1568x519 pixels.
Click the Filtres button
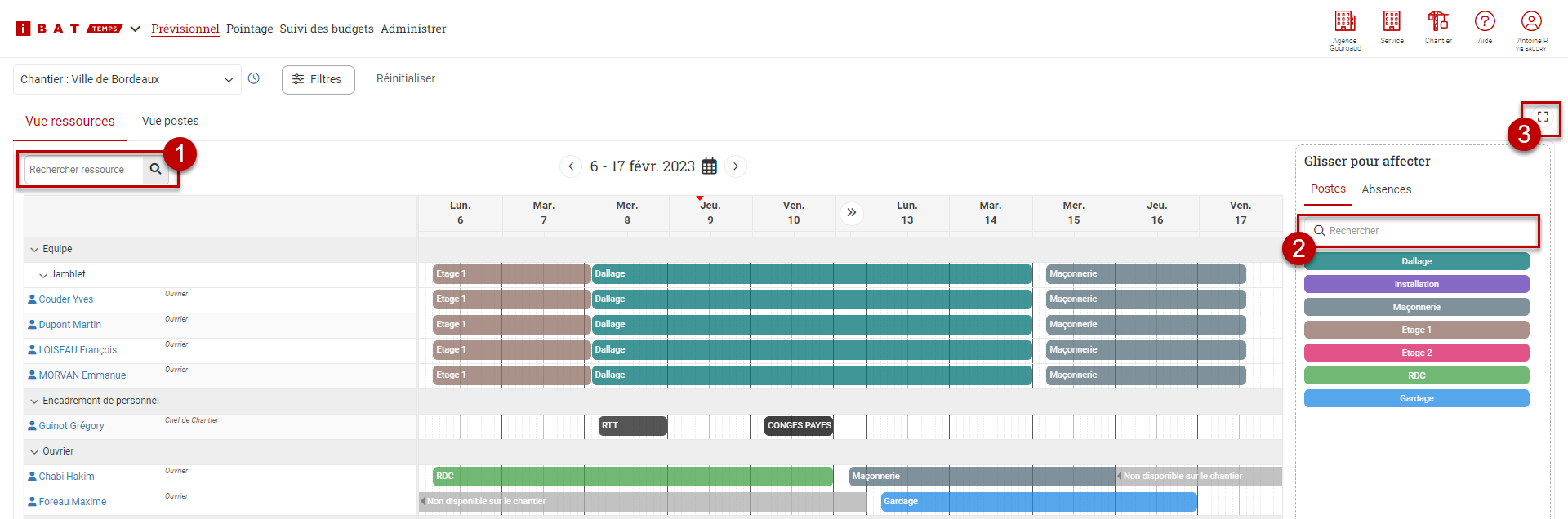pyautogui.click(x=318, y=79)
